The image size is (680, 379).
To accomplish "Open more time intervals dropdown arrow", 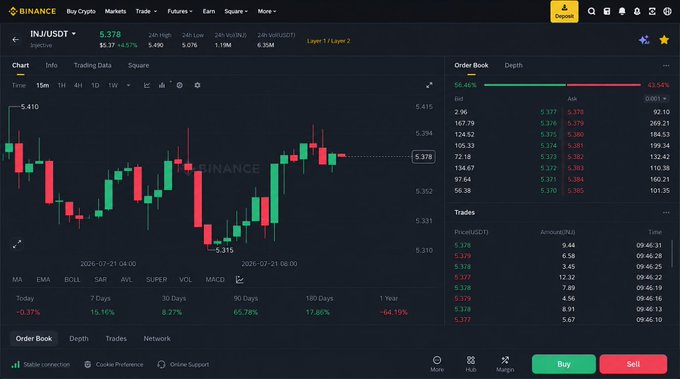I will pos(128,85).
